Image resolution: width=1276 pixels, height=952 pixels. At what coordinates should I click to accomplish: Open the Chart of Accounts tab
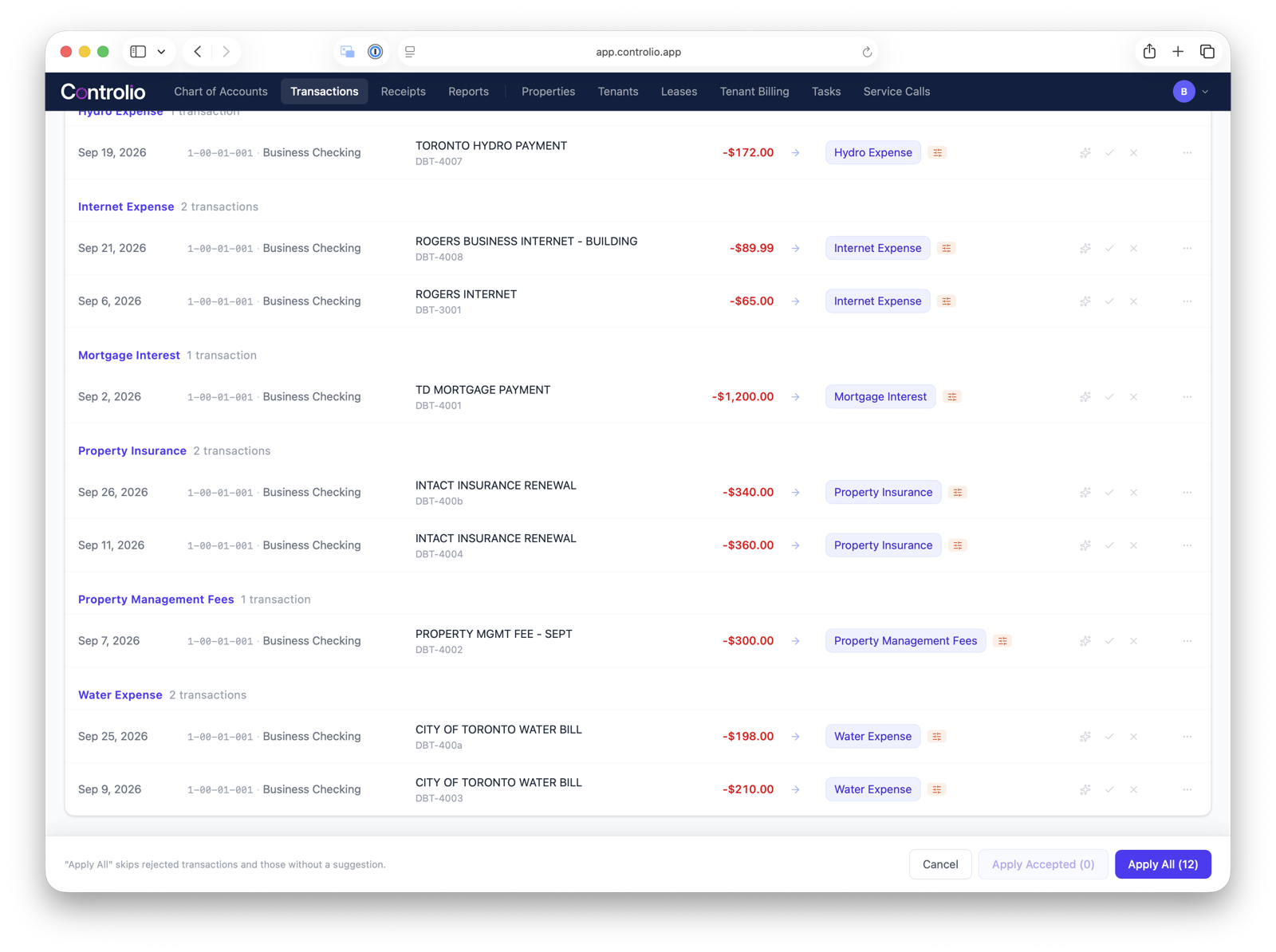[x=221, y=92]
